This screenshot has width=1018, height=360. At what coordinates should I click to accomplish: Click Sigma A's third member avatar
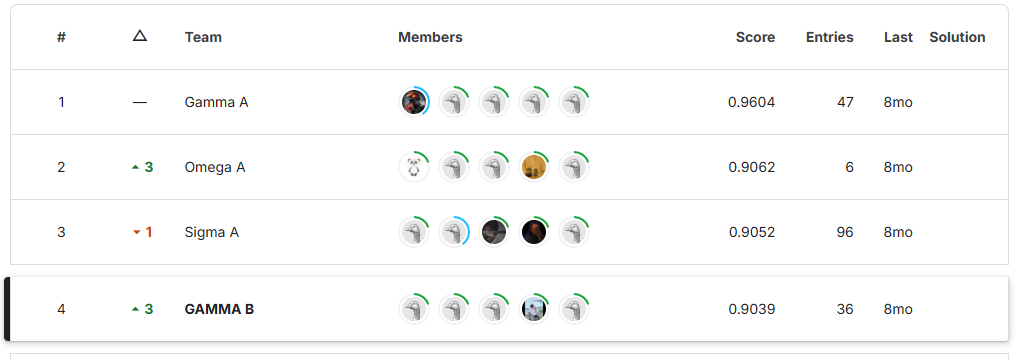tap(494, 232)
